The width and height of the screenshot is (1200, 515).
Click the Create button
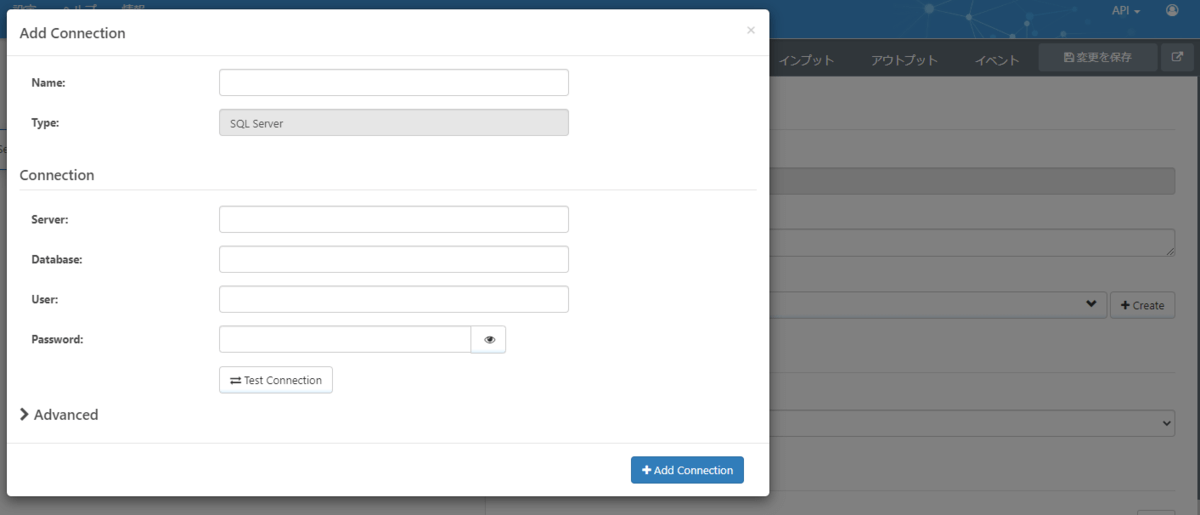click(x=1142, y=305)
